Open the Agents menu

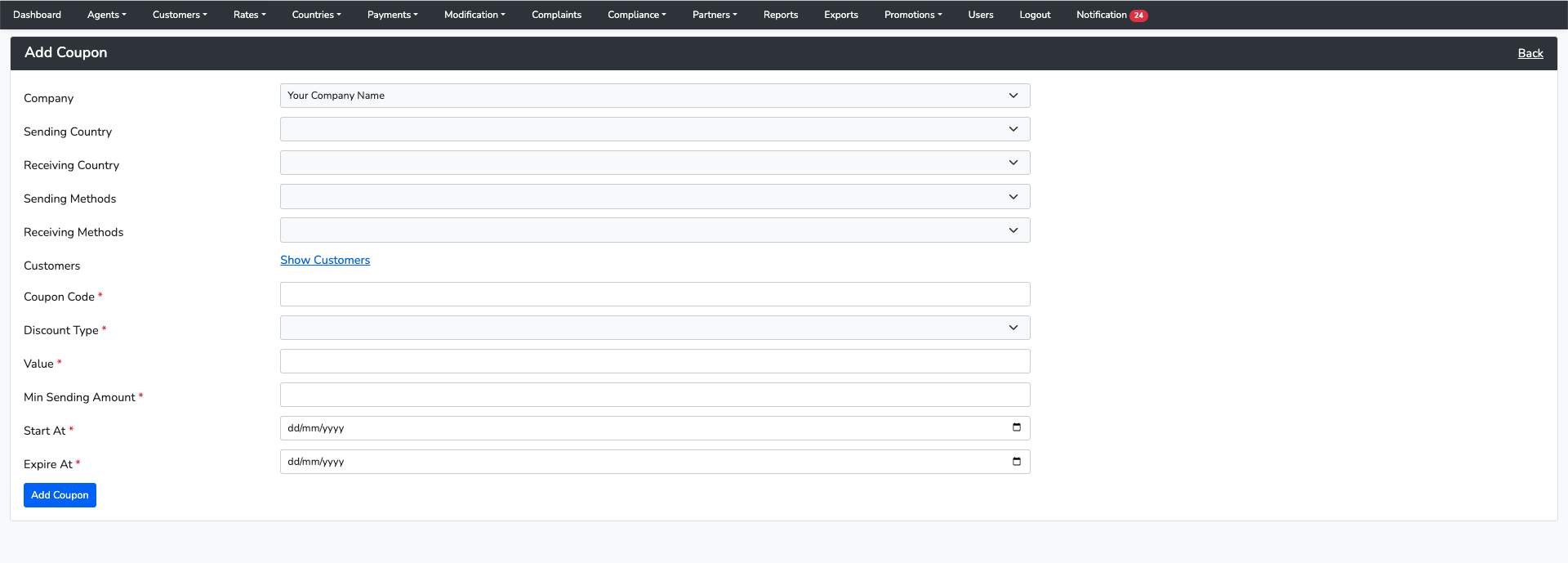106,15
